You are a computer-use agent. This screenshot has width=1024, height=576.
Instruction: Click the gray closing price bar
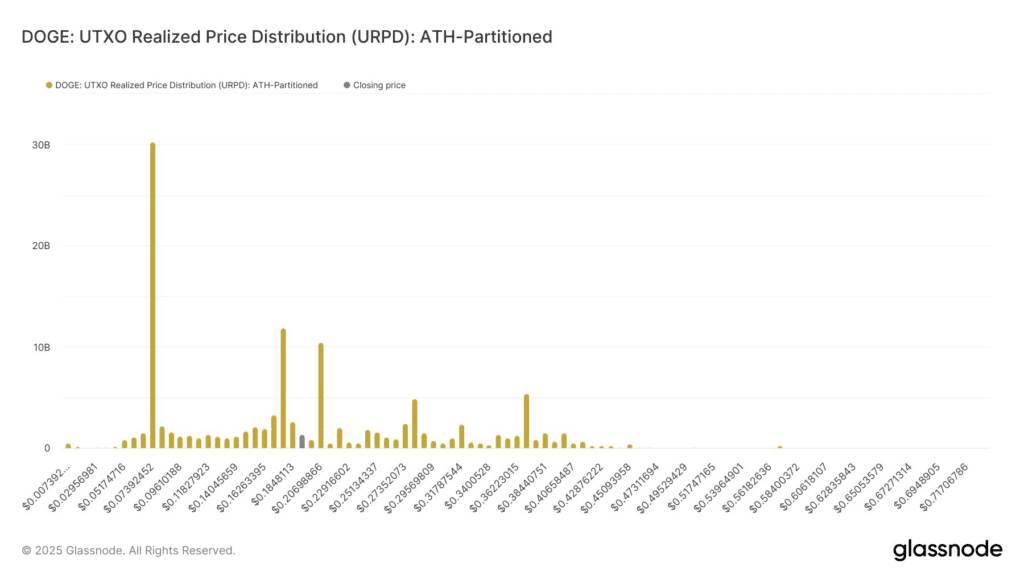(x=302, y=441)
